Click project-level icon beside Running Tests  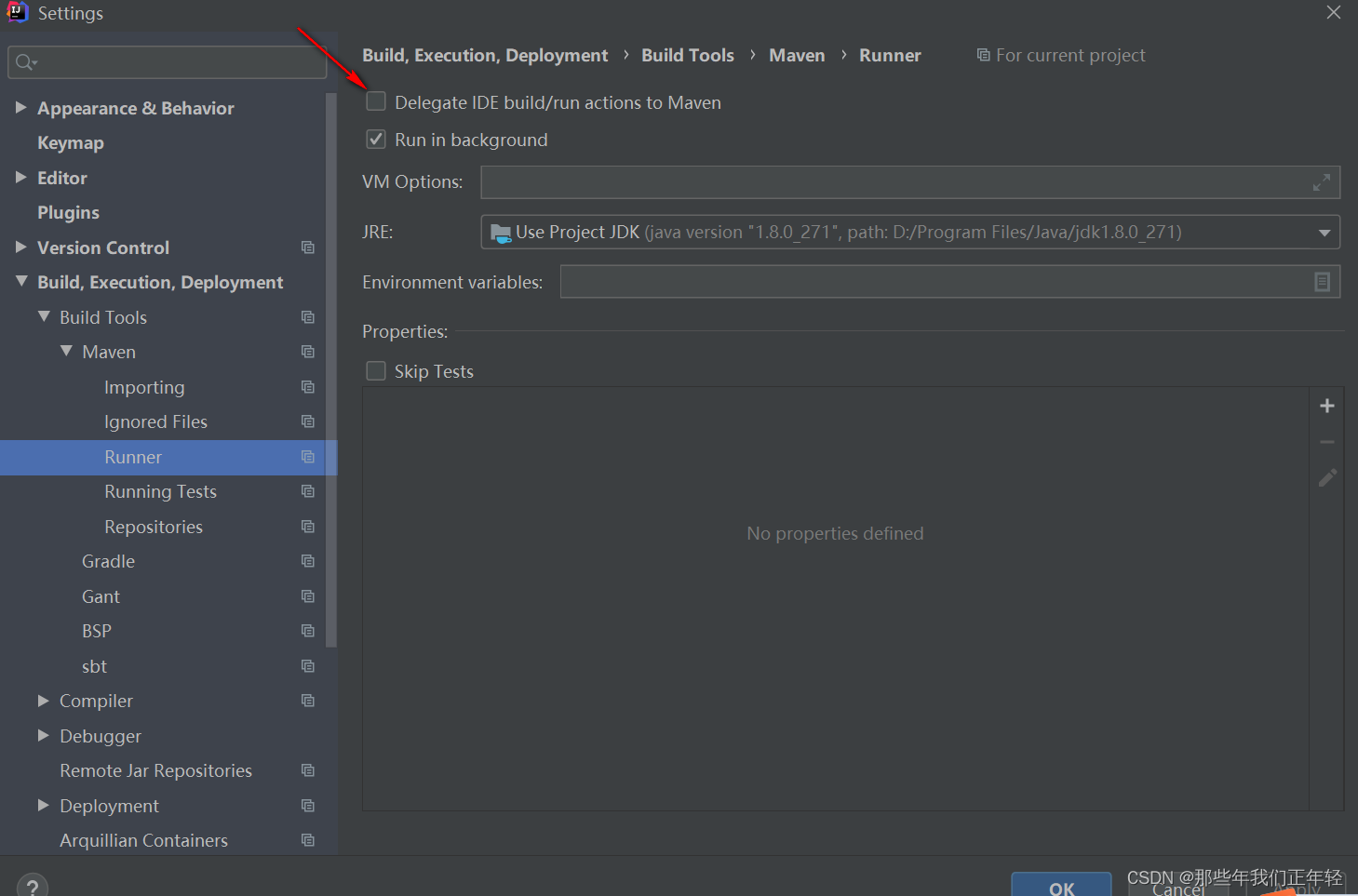pyautogui.click(x=308, y=491)
